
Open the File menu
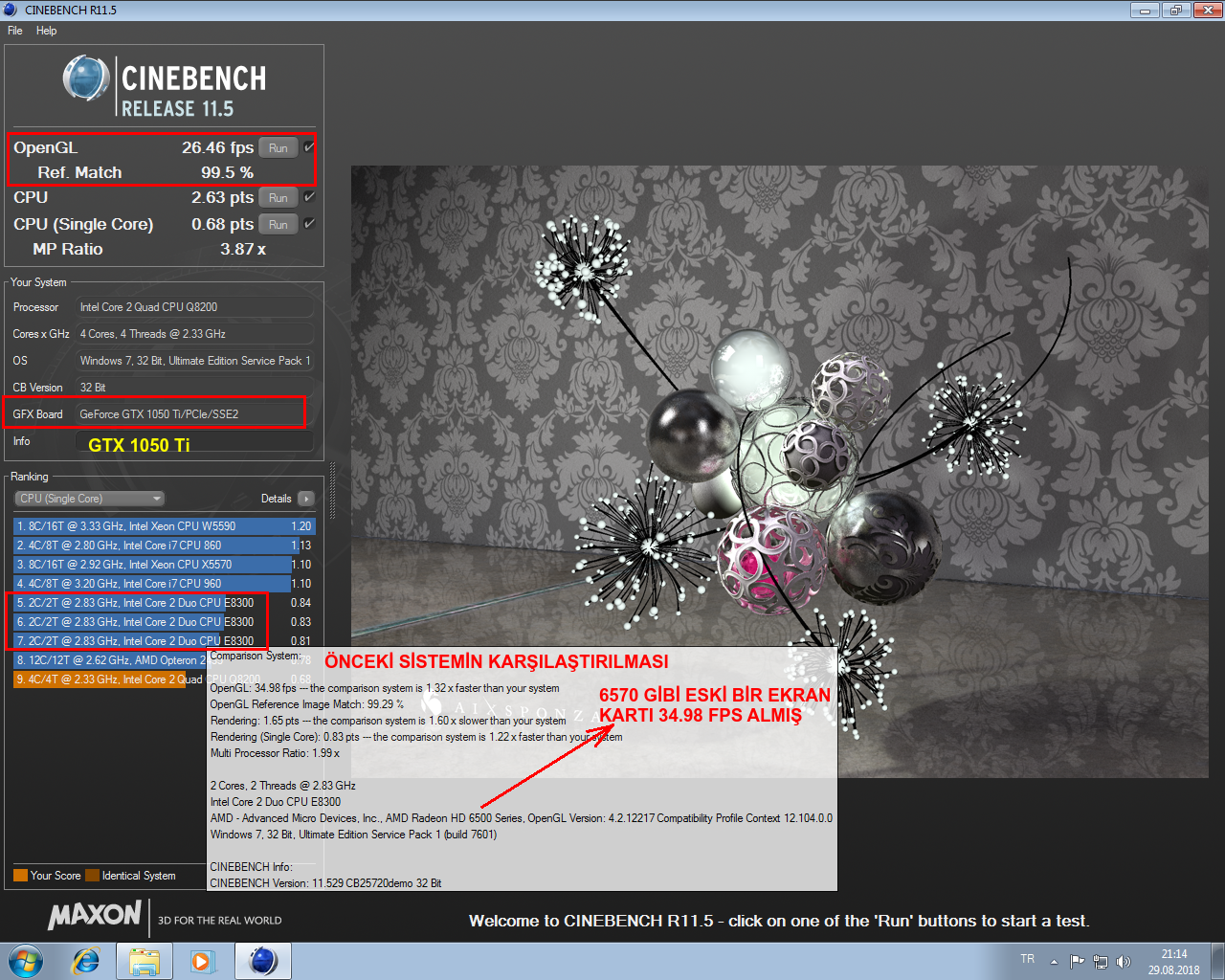click(x=14, y=31)
